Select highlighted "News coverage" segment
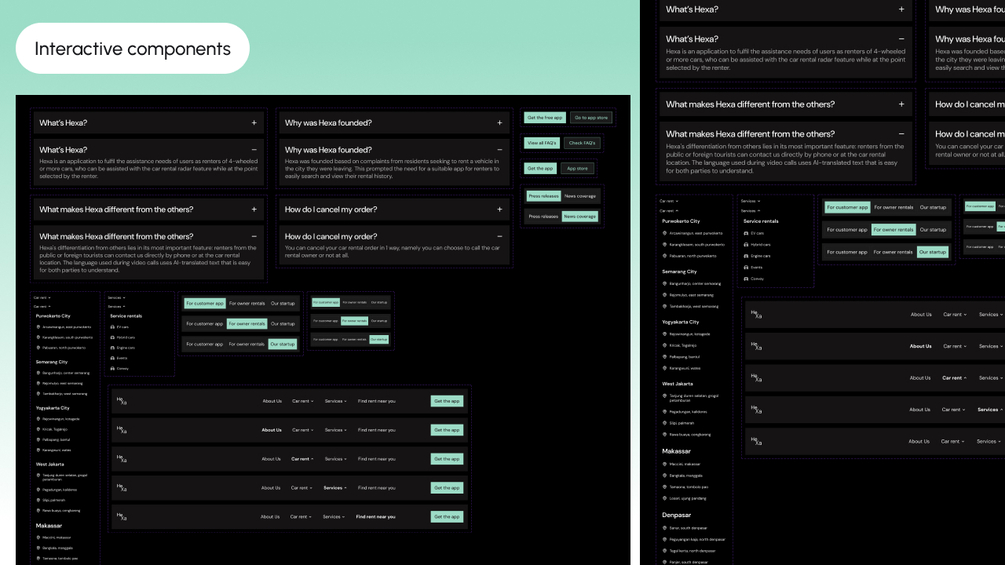Image resolution: width=1005 pixels, height=565 pixels. 580,217
